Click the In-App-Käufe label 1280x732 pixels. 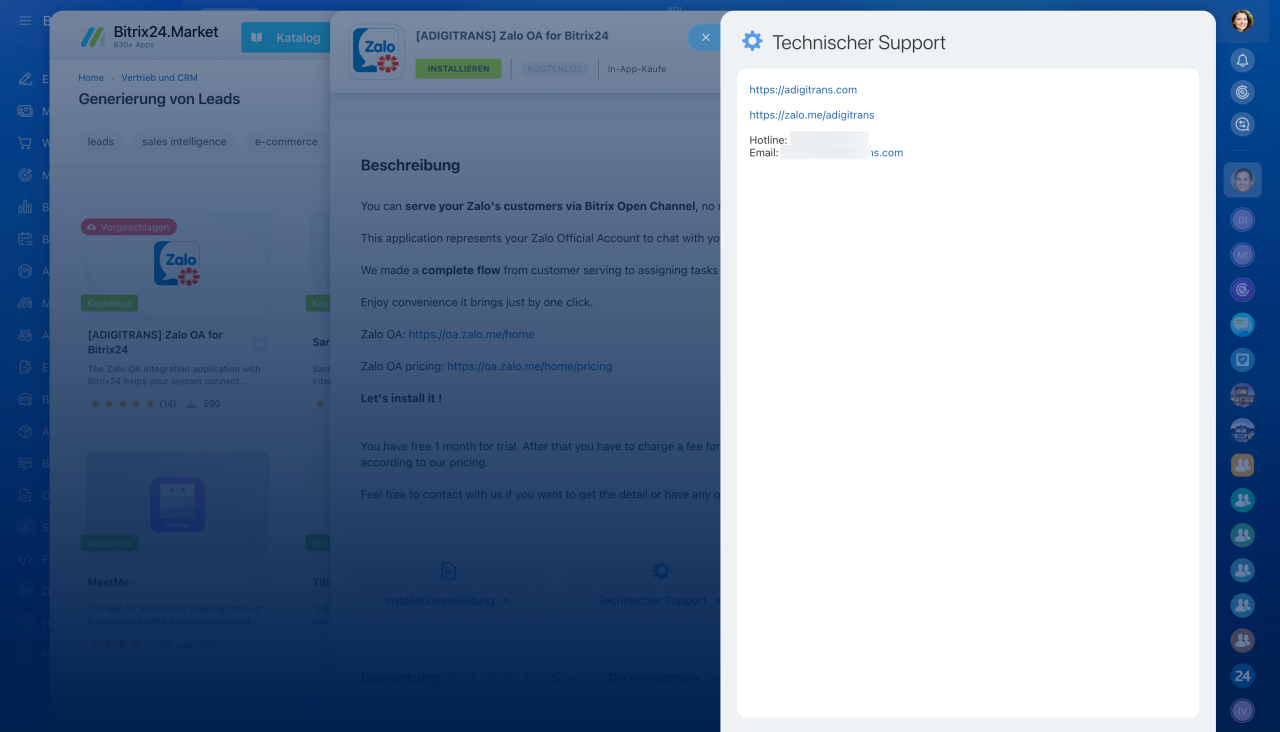tap(637, 69)
